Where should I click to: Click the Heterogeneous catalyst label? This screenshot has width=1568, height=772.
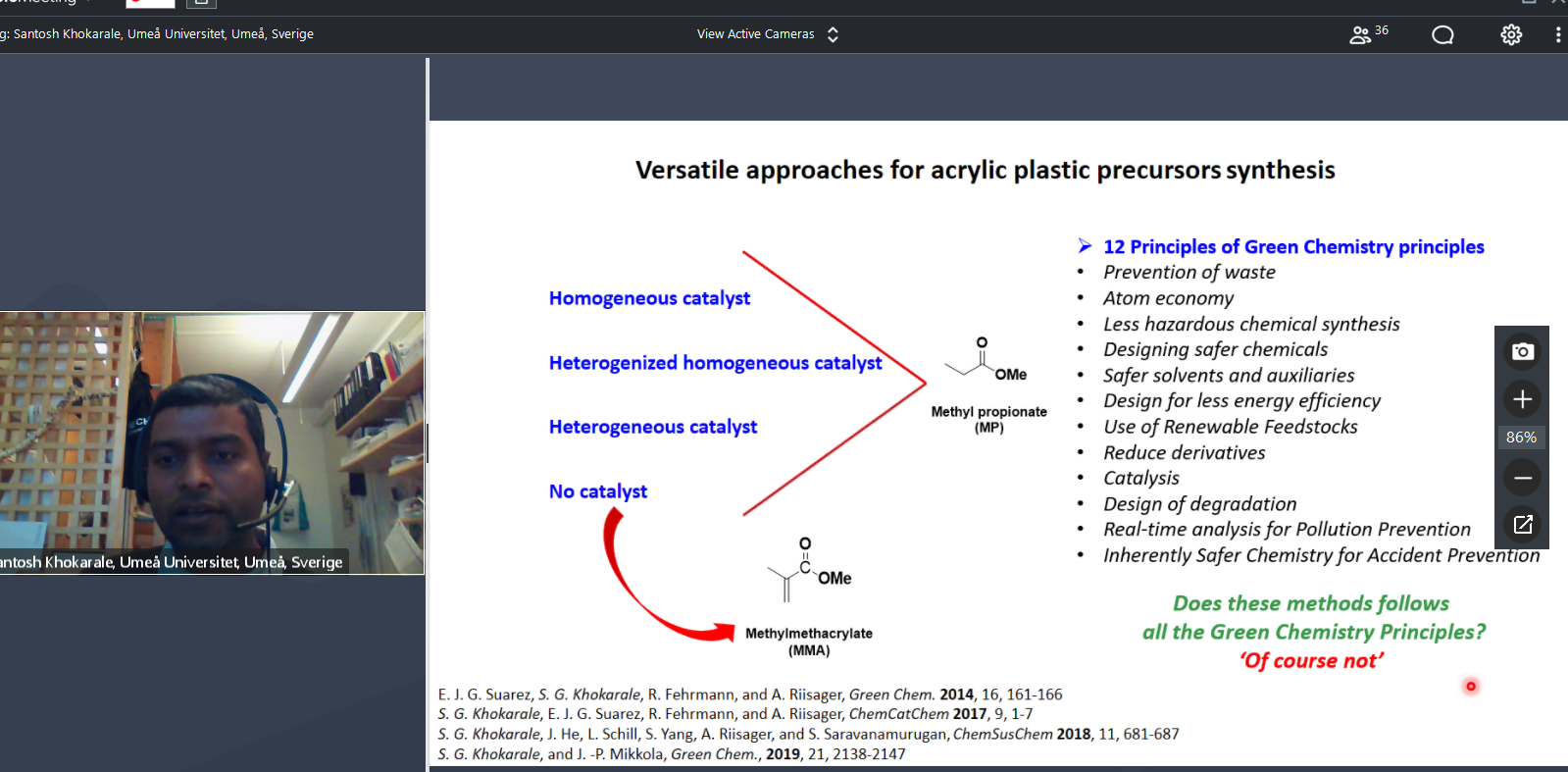pyautogui.click(x=653, y=427)
